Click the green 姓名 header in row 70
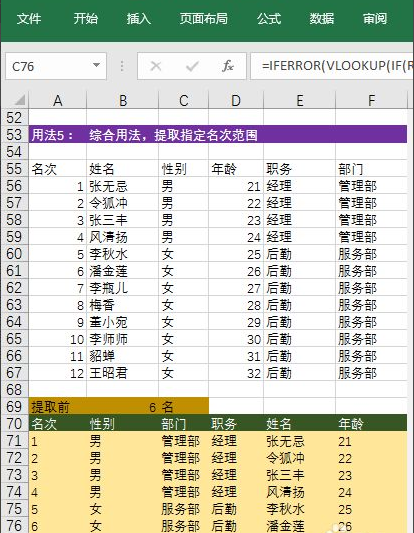Viewport: 414px width, 533px height. [x=299, y=424]
